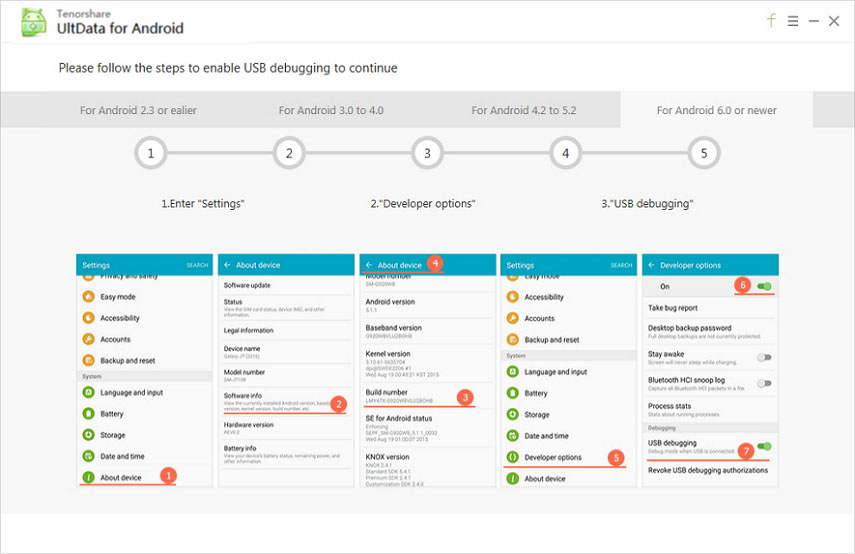Click the Android version row
Screen dimensions: 855x554
pyautogui.click(x=428, y=305)
